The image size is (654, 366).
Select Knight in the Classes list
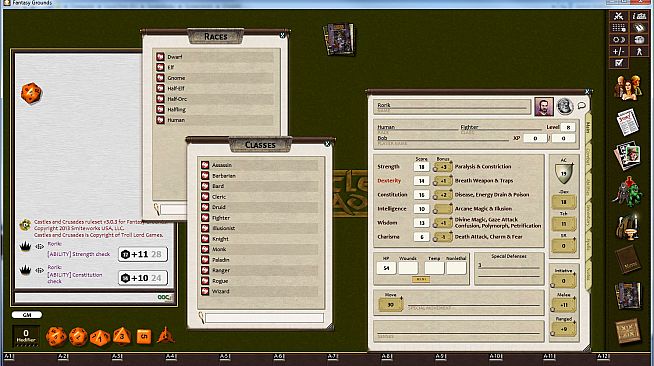point(259,239)
